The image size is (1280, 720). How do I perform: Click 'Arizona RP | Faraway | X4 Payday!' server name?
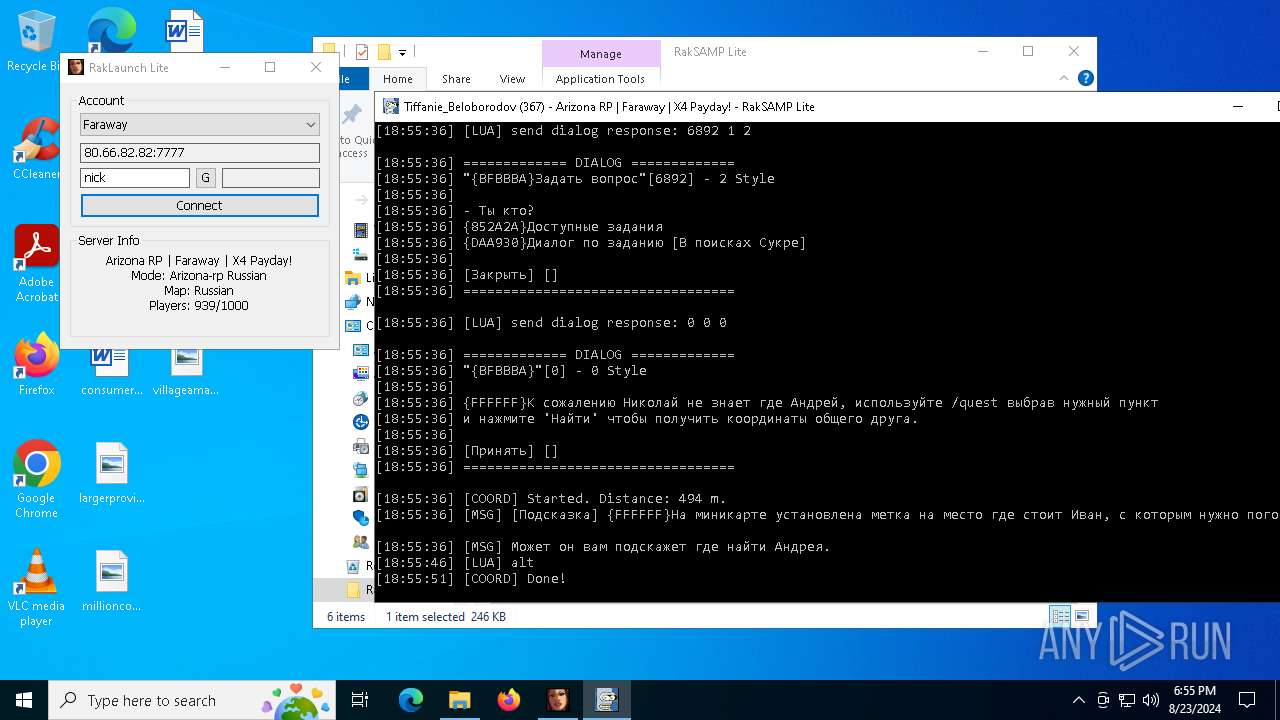click(x=199, y=261)
